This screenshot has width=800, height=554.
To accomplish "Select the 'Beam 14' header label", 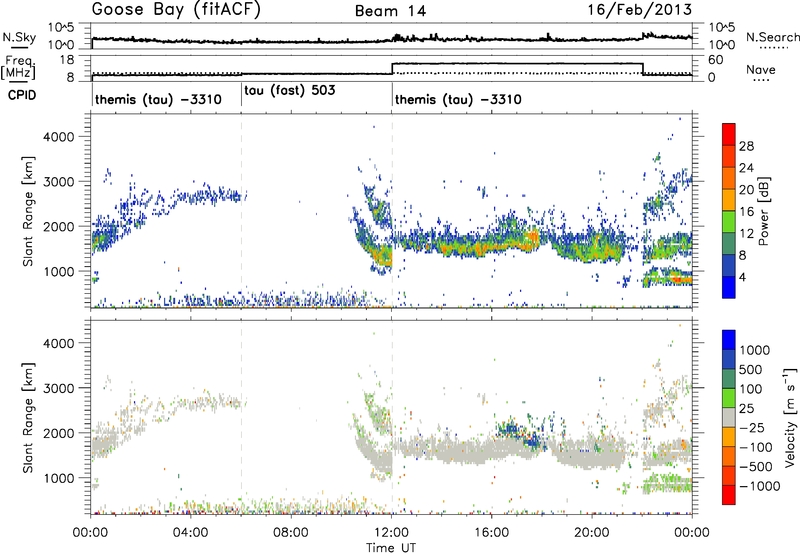I will pos(390,11).
